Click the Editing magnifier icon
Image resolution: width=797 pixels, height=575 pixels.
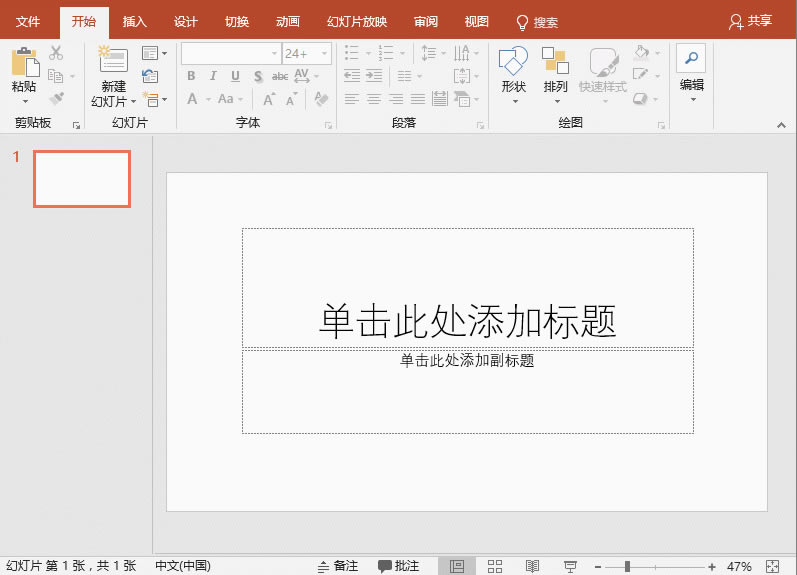pos(691,58)
